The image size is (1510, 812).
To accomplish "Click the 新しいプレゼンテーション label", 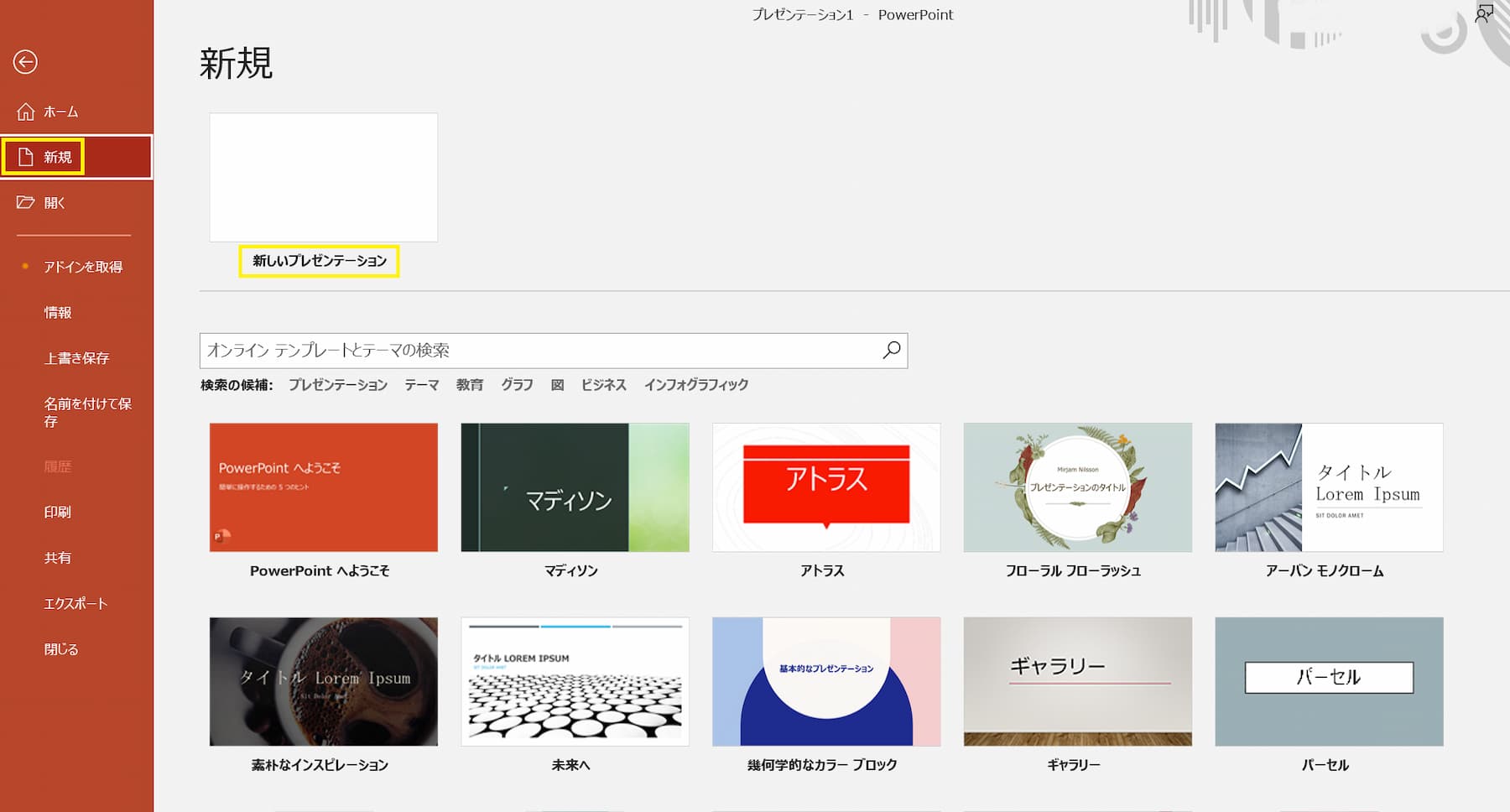I will tap(320, 261).
